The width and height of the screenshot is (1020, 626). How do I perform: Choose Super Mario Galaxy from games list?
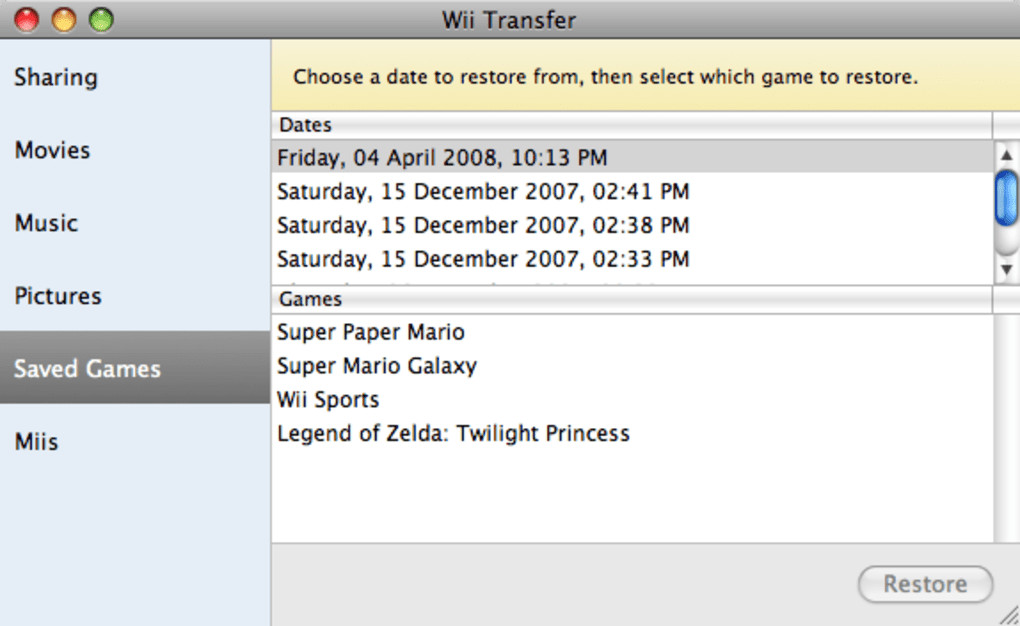coord(377,366)
